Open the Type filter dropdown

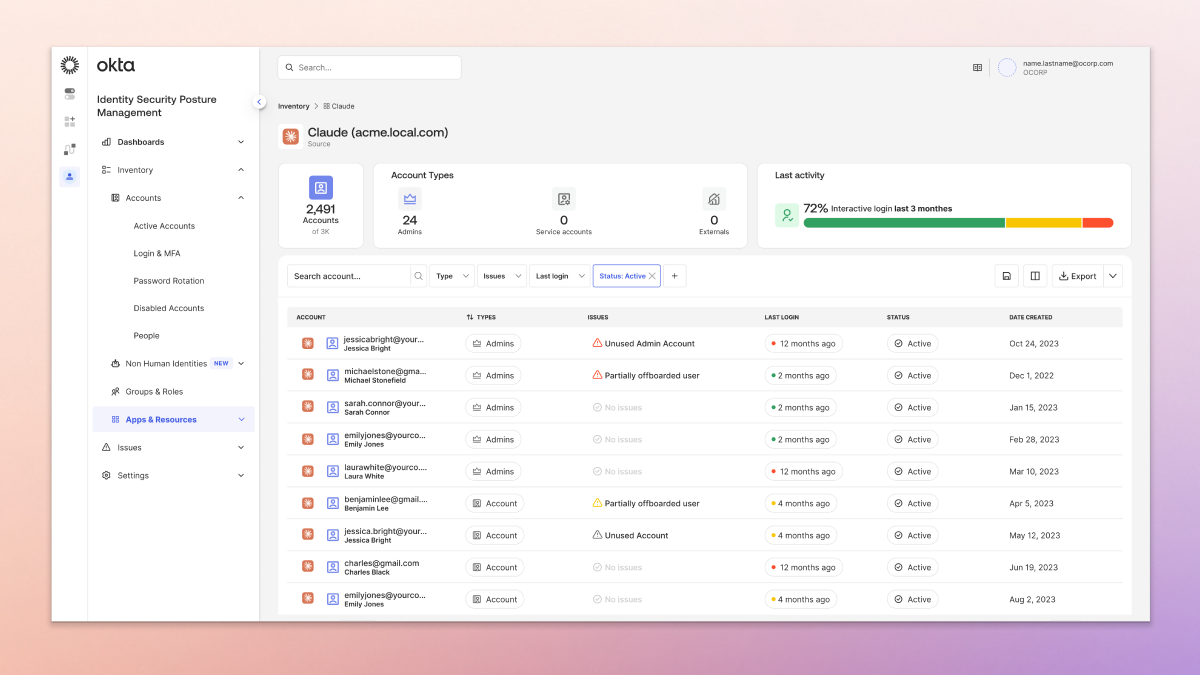point(452,276)
